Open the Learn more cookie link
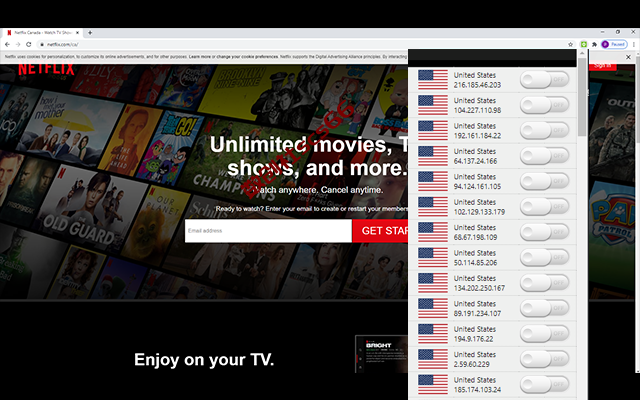The height and width of the screenshot is (400, 640). [x=200, y=57]
